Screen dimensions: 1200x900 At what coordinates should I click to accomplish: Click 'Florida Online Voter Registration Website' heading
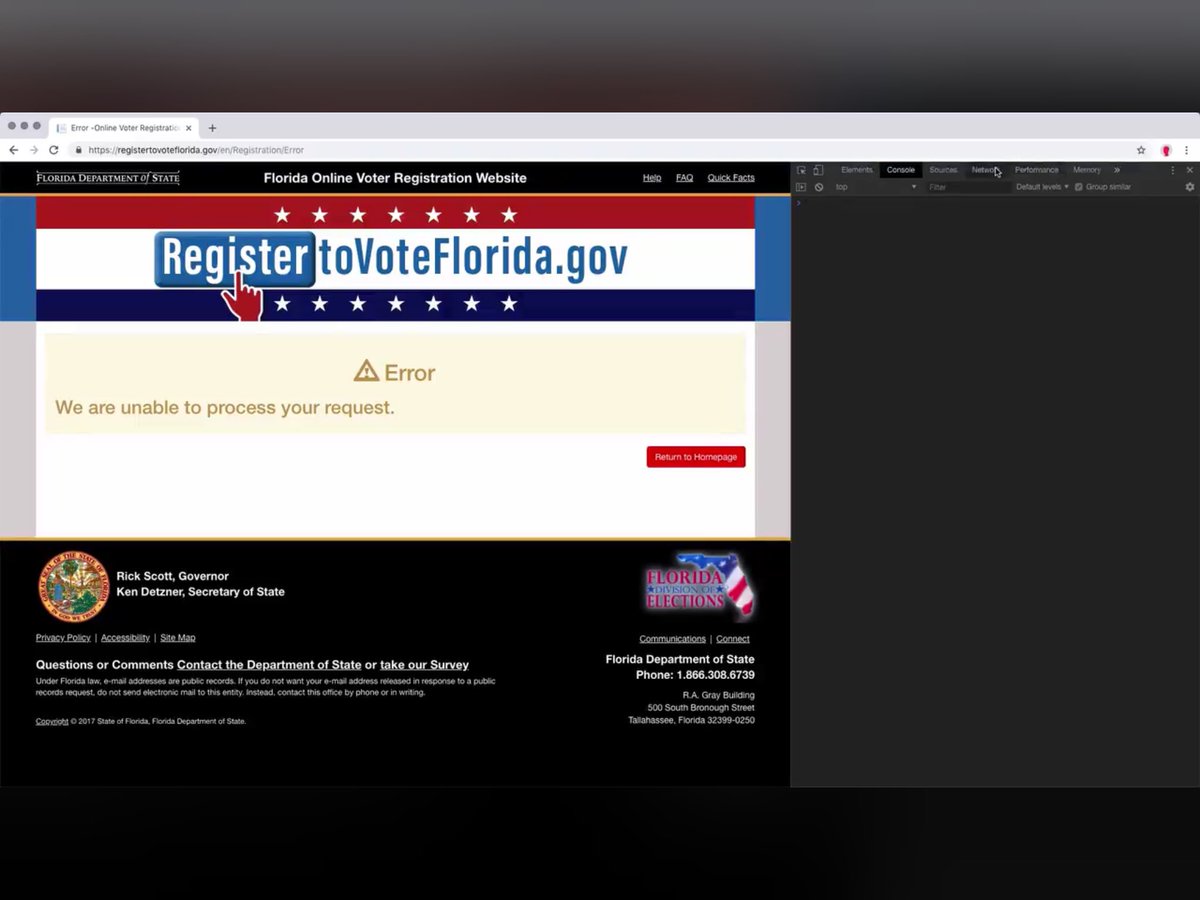[x=395, y=178]
